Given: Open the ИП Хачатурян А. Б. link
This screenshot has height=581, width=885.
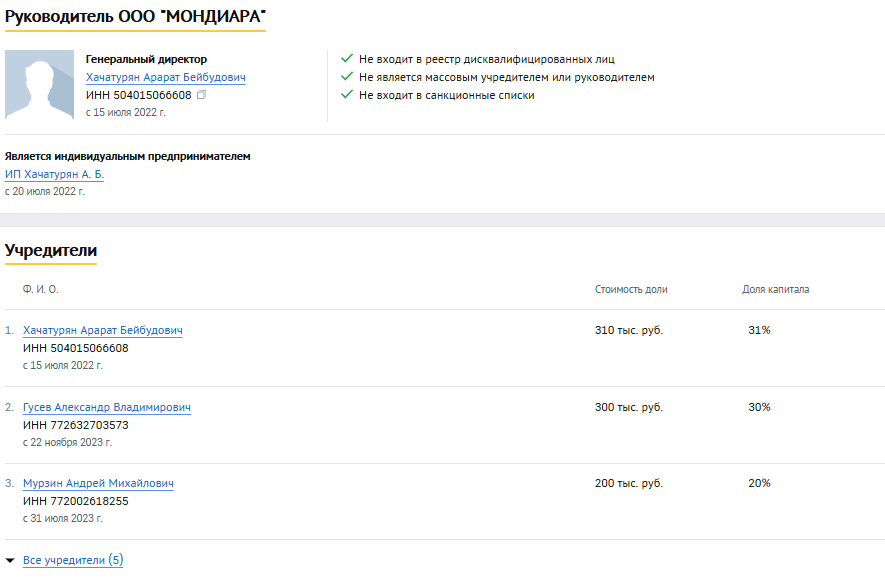Looking at the screenshot, I should 54,174.
